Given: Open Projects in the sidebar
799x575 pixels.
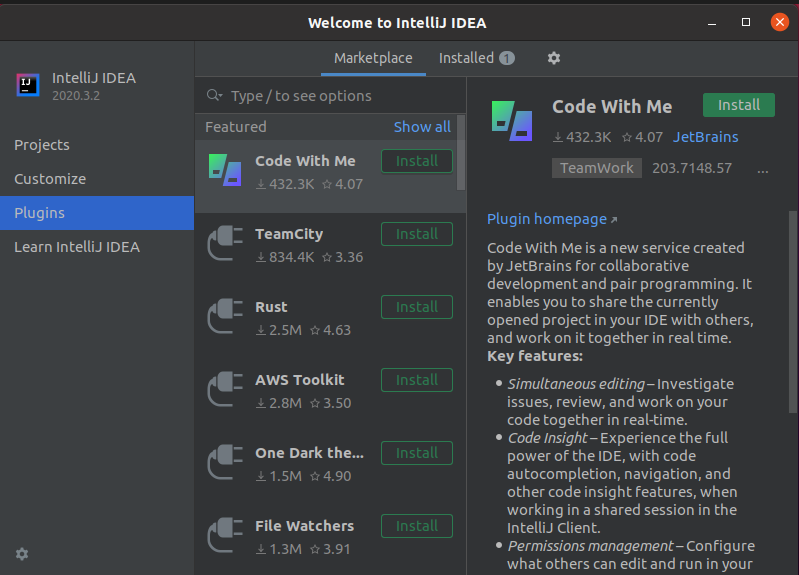Looking at the screenshot, I should point(97,145).
